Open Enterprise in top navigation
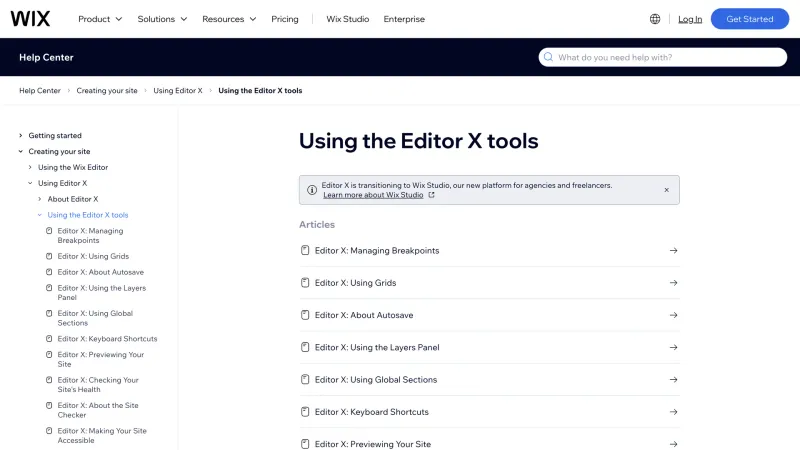 click(x=404, y=19)
